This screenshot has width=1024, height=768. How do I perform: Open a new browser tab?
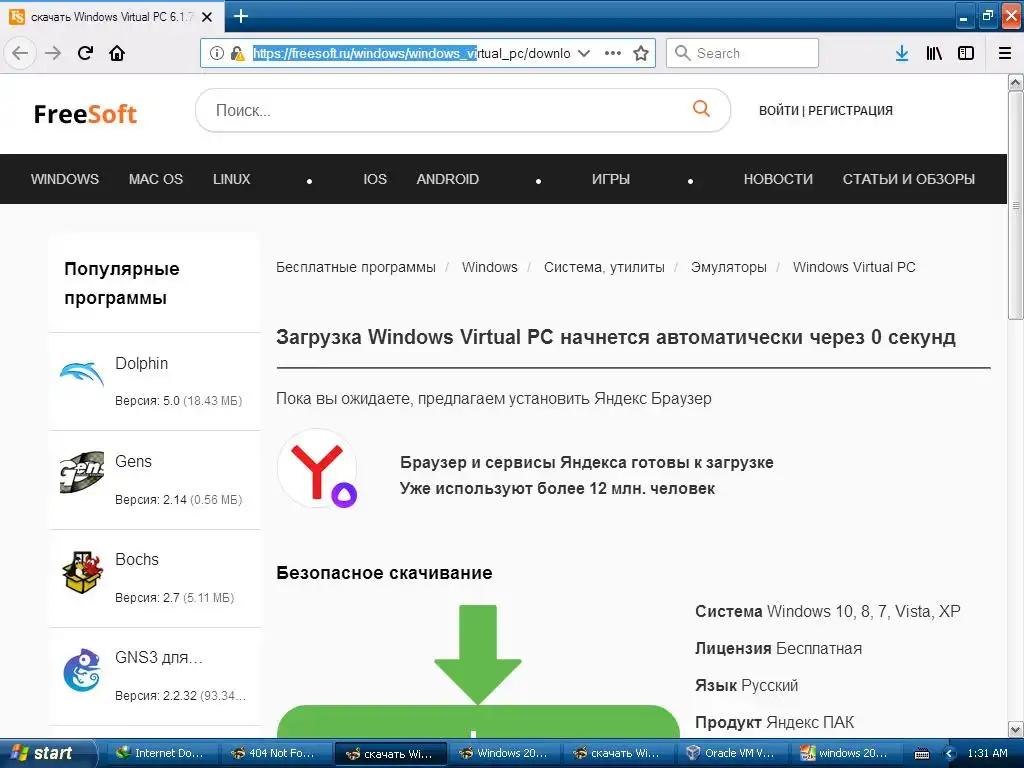(x=240, y=16)
